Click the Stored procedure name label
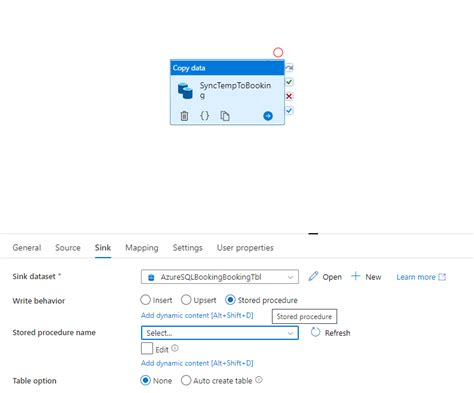The width and height of the screenshot is (474, 393). [54, 332]
